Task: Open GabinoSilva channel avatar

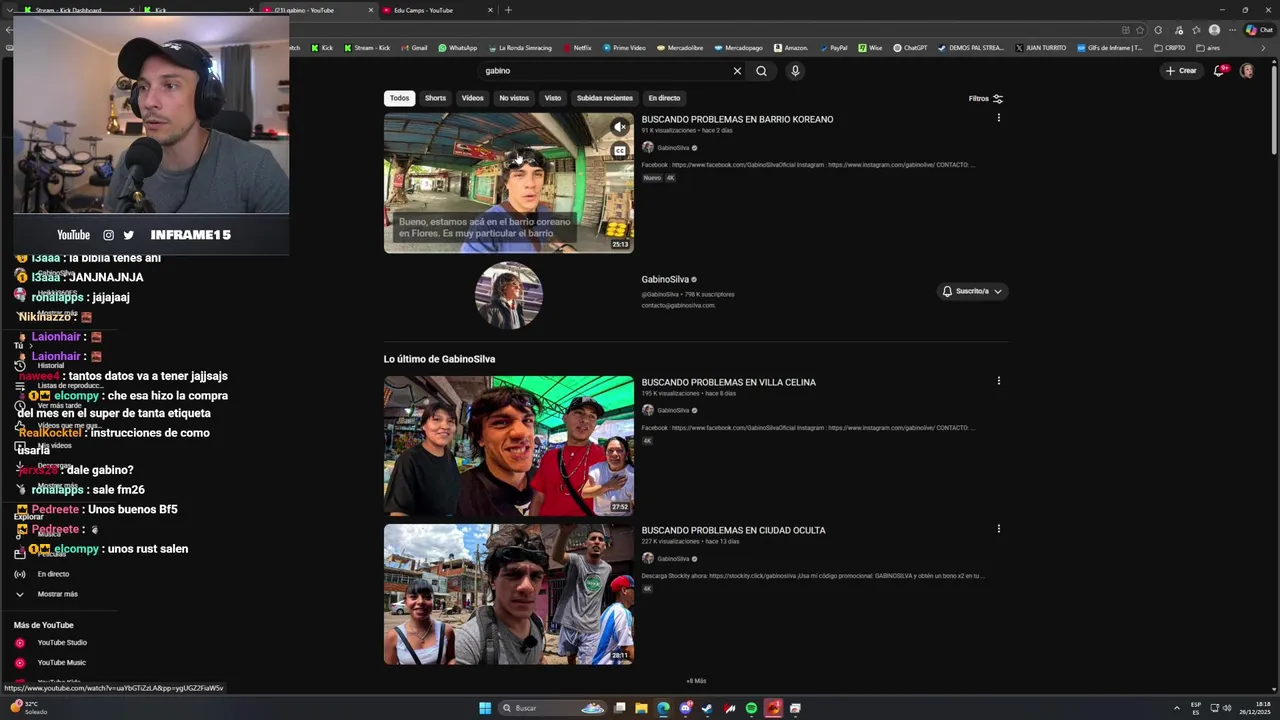Action: [509, 295]
